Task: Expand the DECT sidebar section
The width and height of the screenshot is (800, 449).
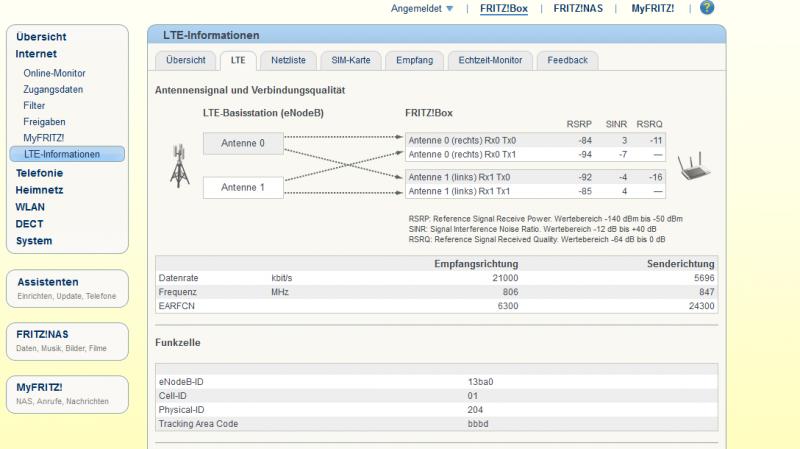Action: pos(29,224)
